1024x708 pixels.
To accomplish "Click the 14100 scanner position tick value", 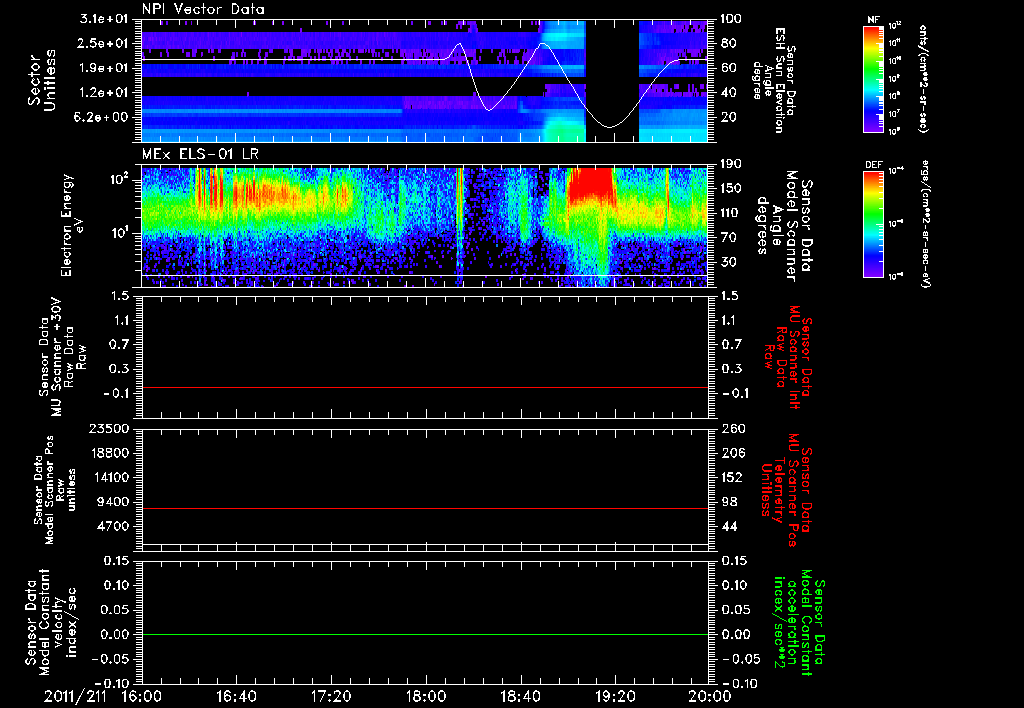I will point(109,477).
